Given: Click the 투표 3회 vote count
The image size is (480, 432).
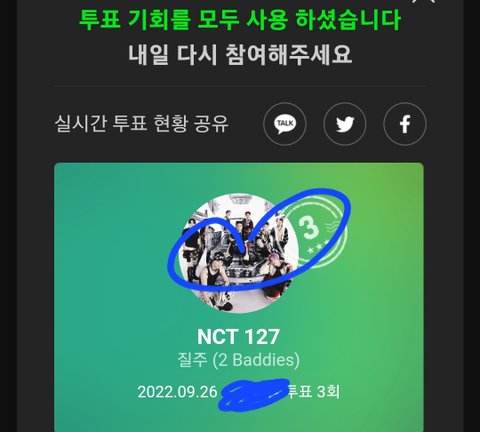Looking at the screenshot, I should (313, 391).
